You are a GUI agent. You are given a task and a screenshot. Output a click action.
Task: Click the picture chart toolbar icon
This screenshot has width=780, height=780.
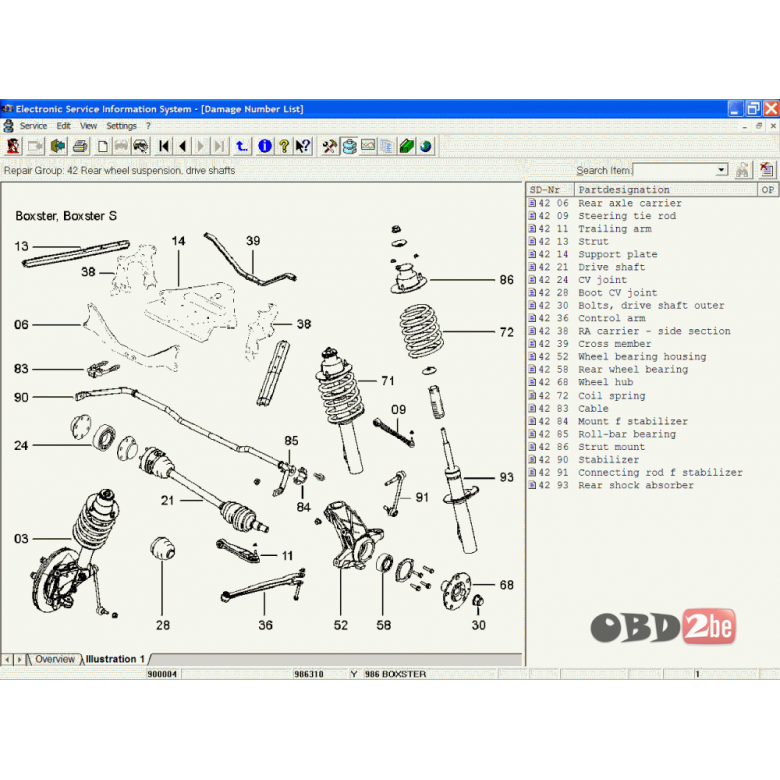tap(368, 146)
